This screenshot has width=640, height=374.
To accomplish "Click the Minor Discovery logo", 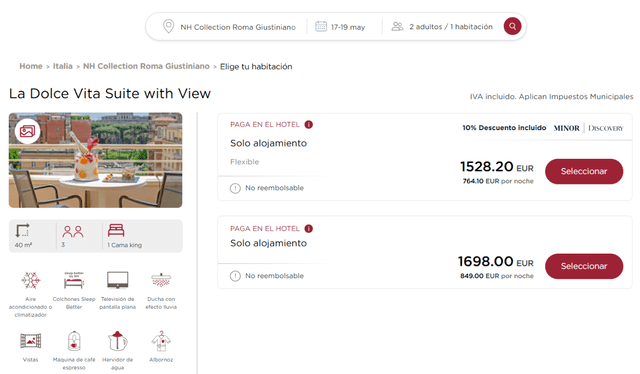I will point(588,128).
